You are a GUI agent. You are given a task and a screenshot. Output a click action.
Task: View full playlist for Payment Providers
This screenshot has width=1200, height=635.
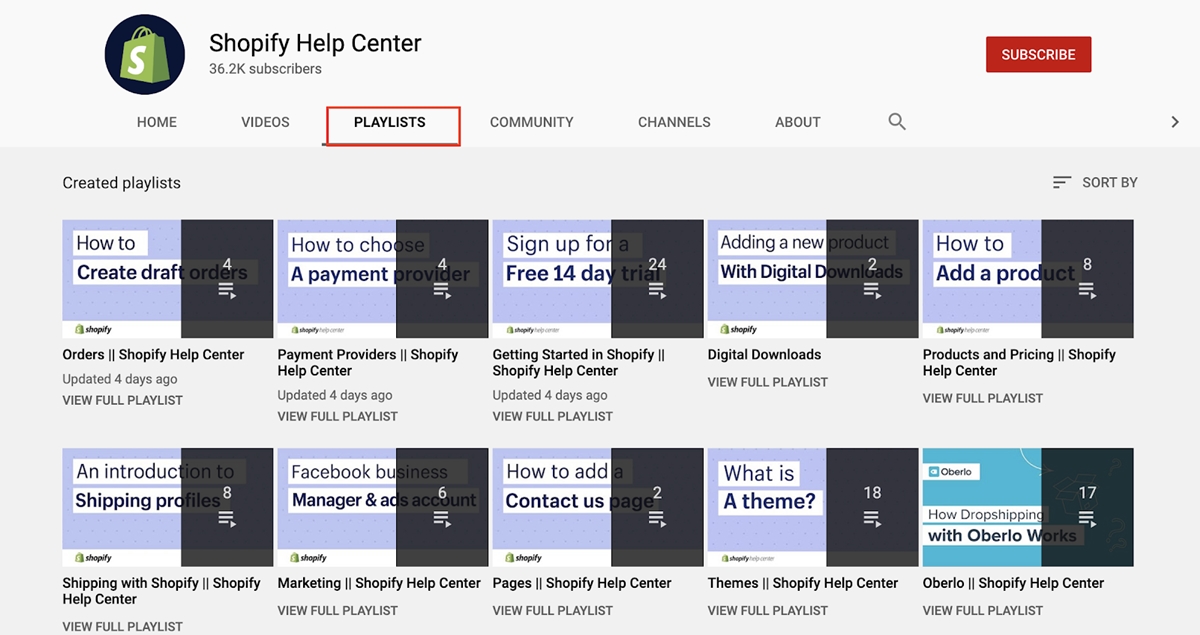pos(337,416)
